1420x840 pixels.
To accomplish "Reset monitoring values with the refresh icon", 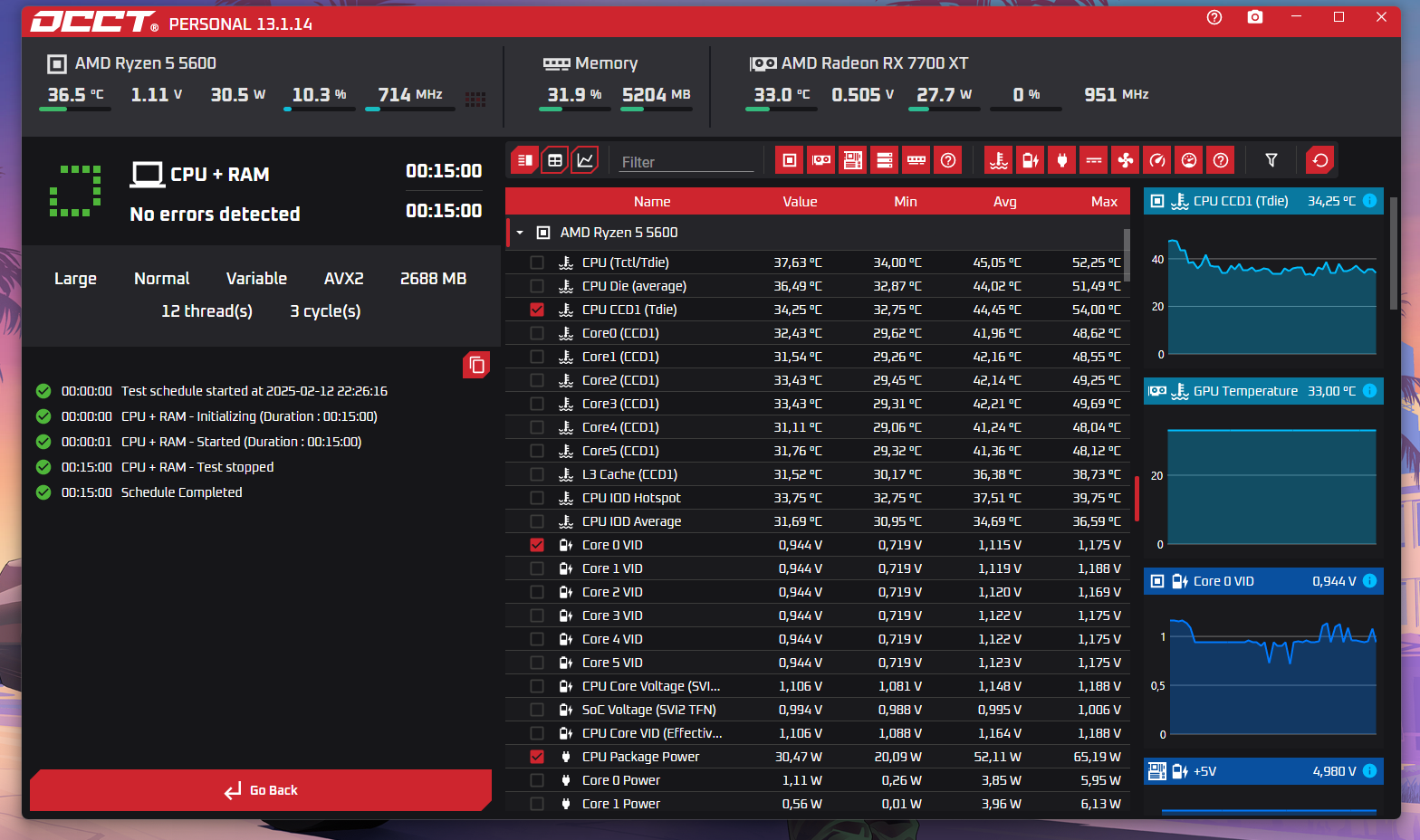I will tap(1320, 160).
